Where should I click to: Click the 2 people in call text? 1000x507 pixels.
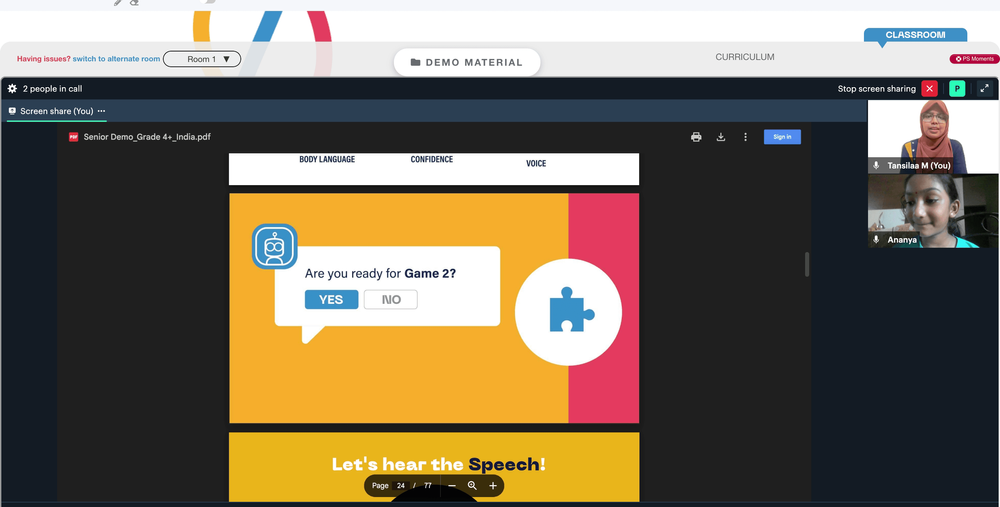52,89
